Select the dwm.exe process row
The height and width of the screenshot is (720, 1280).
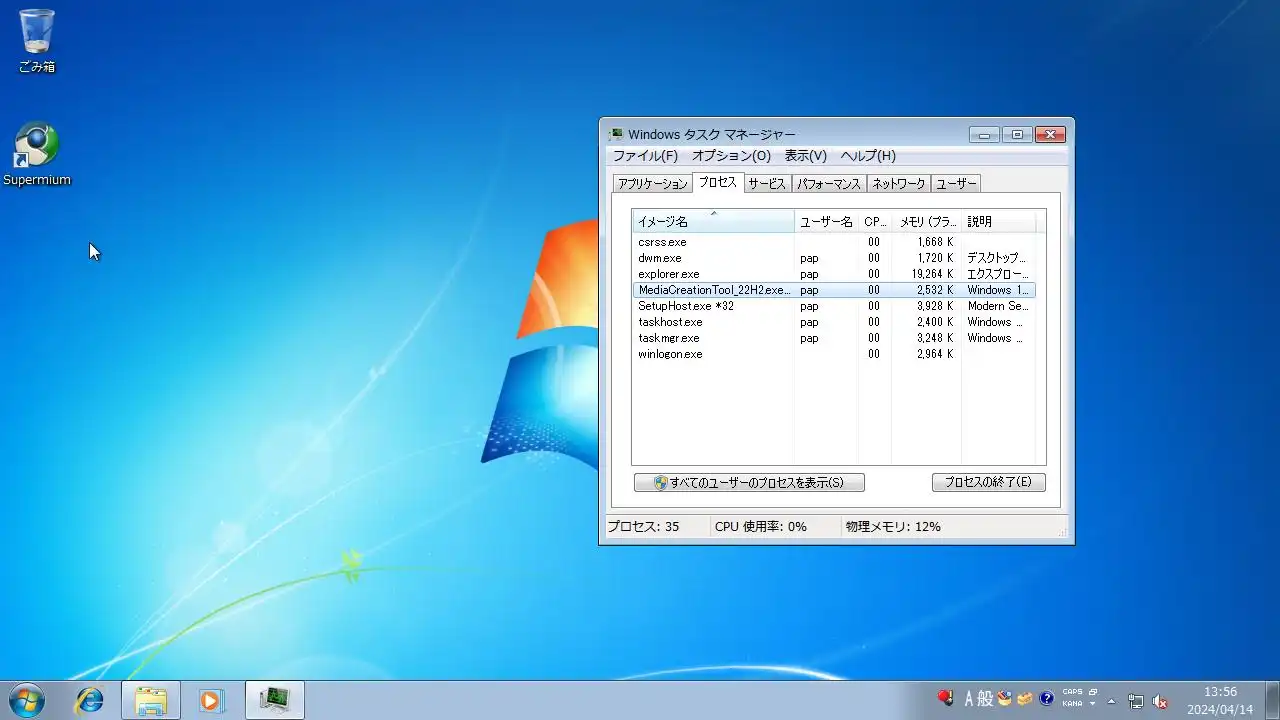[x=834, y=258]
